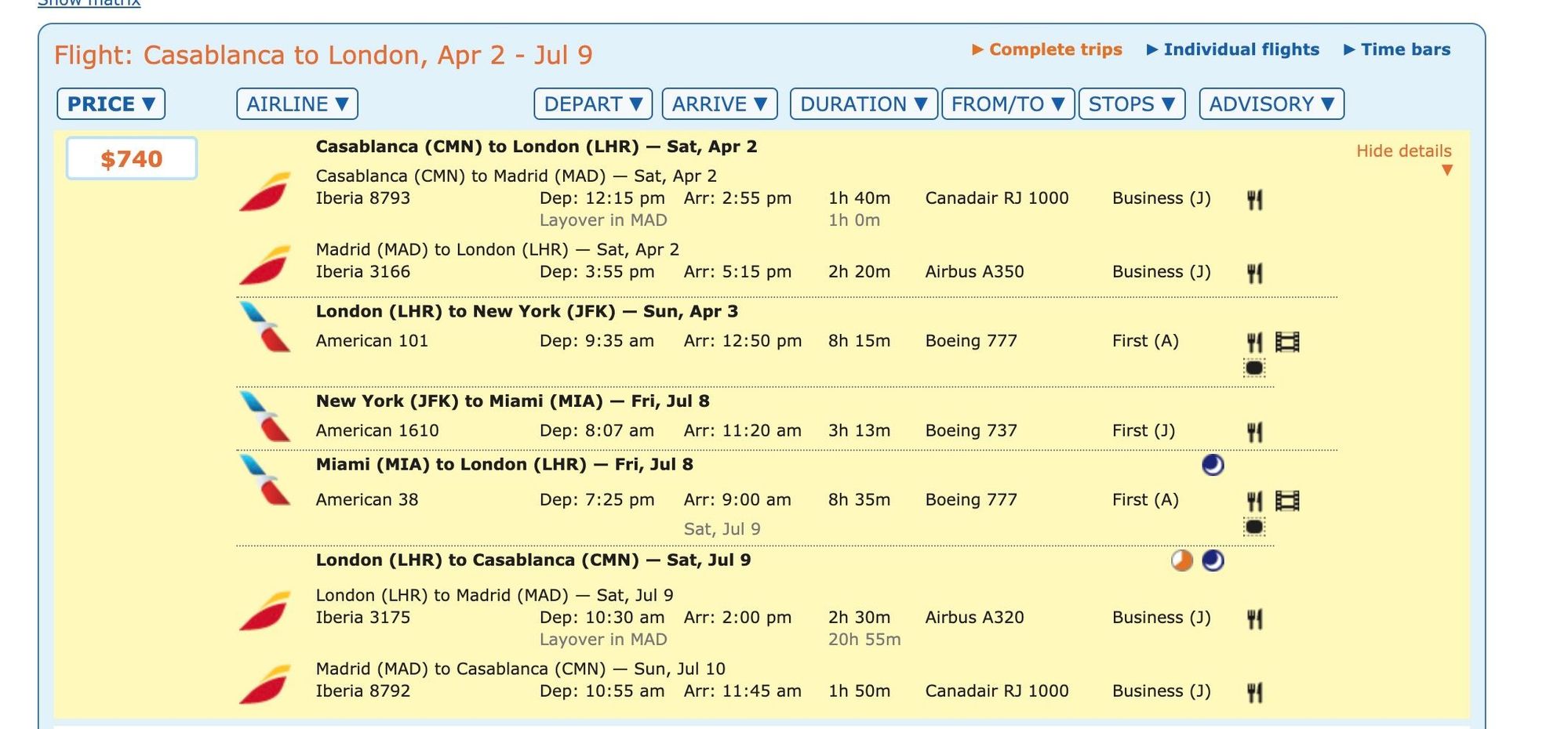Select the Complete trips view
Screen dimensions: 1568x729
[1047, 49]
